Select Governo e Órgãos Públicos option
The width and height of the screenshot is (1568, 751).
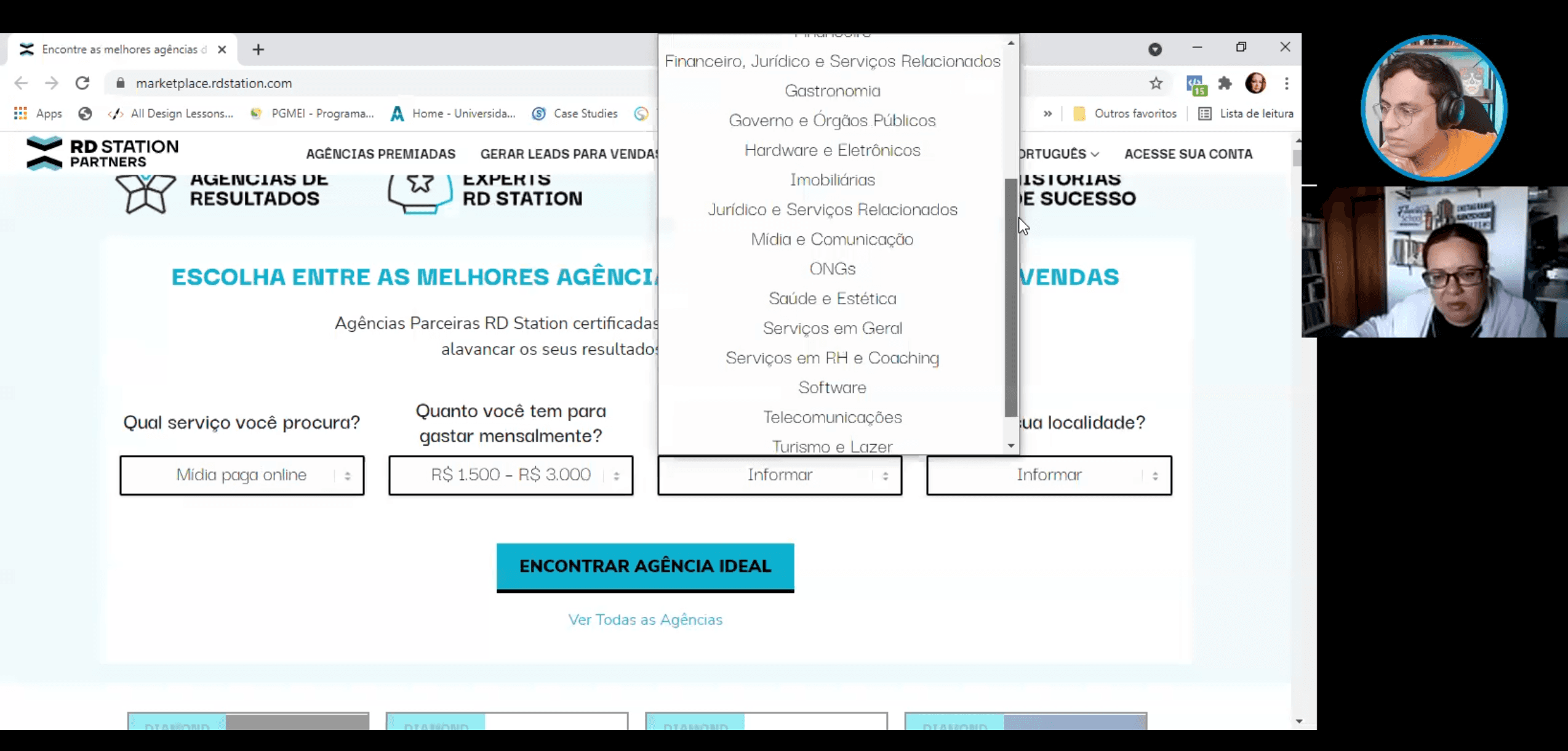(832, 120)
